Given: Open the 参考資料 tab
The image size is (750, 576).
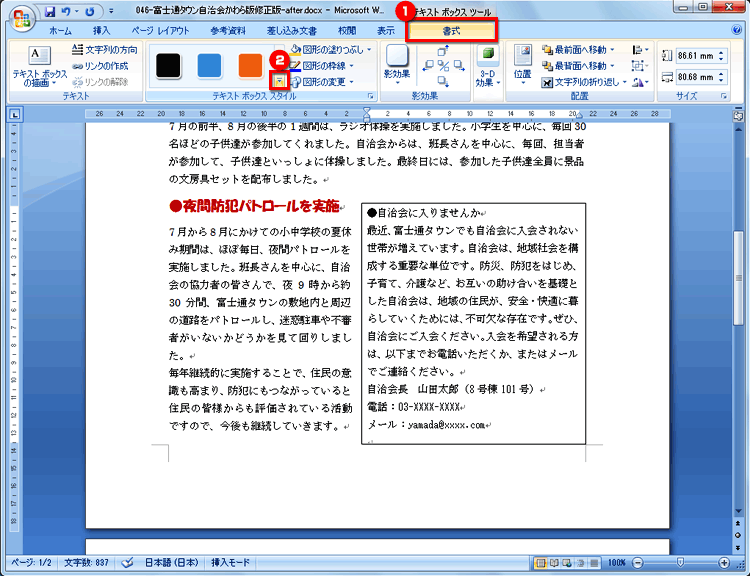Looking at the screenshot, I should click(x=228, y=31).
